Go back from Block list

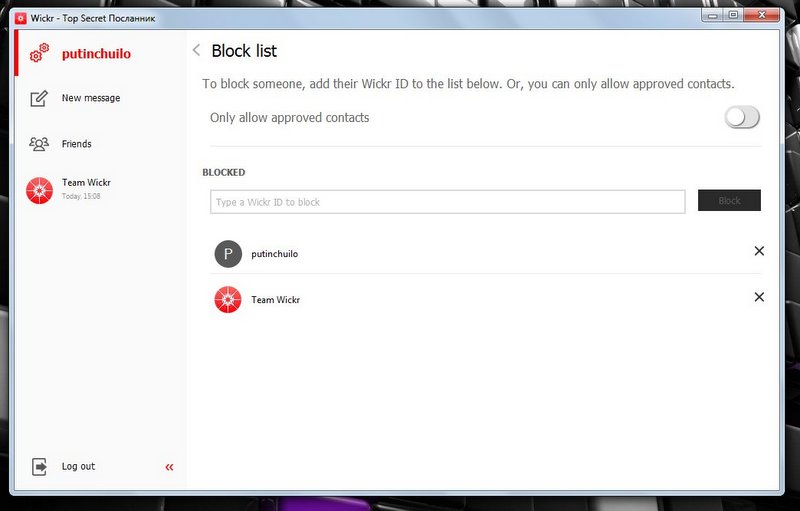coord(196,50)
